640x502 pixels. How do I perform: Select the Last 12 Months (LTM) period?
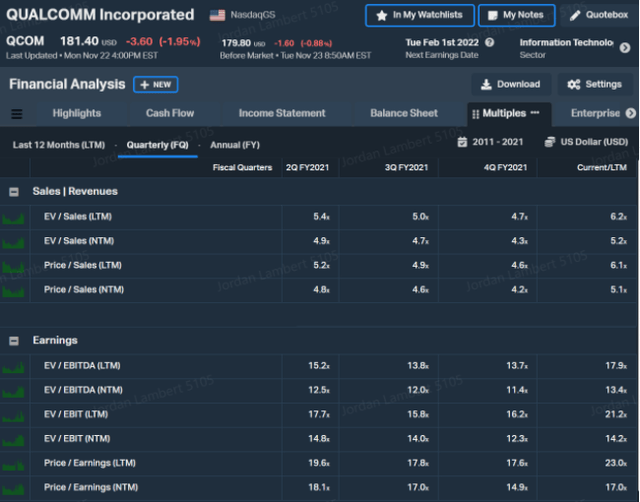pos(59,145)
